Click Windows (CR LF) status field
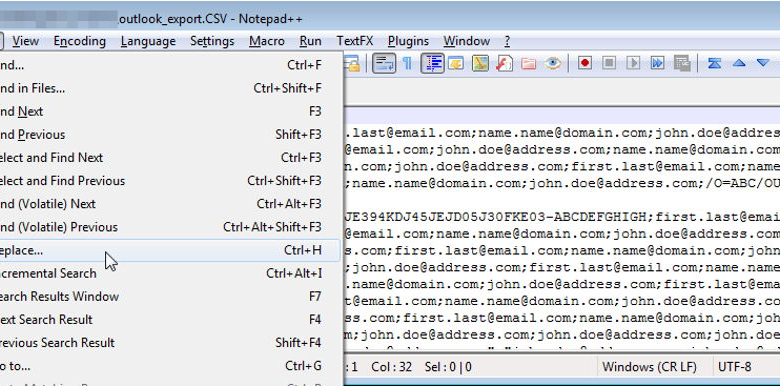This screenshot has width=780, height=386. point(649,367)
